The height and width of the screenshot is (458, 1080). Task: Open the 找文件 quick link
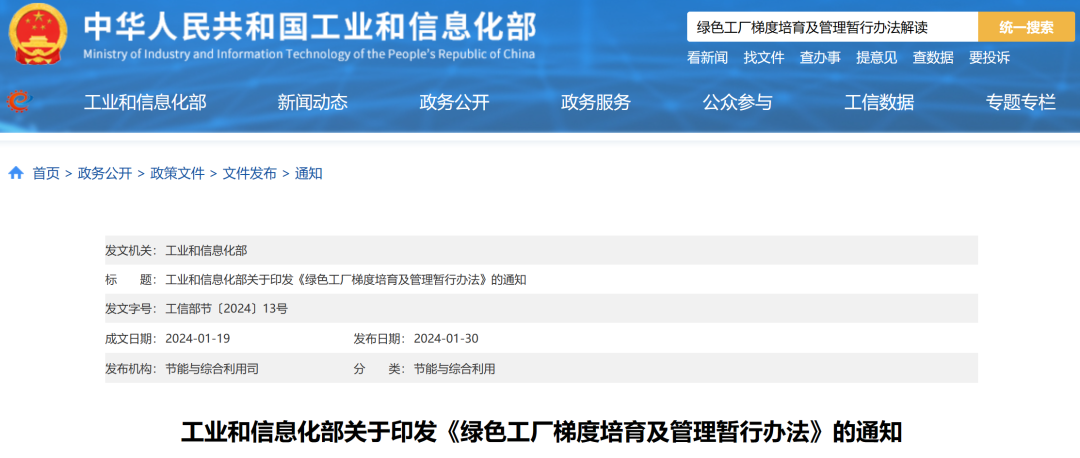tap(764, 57)
